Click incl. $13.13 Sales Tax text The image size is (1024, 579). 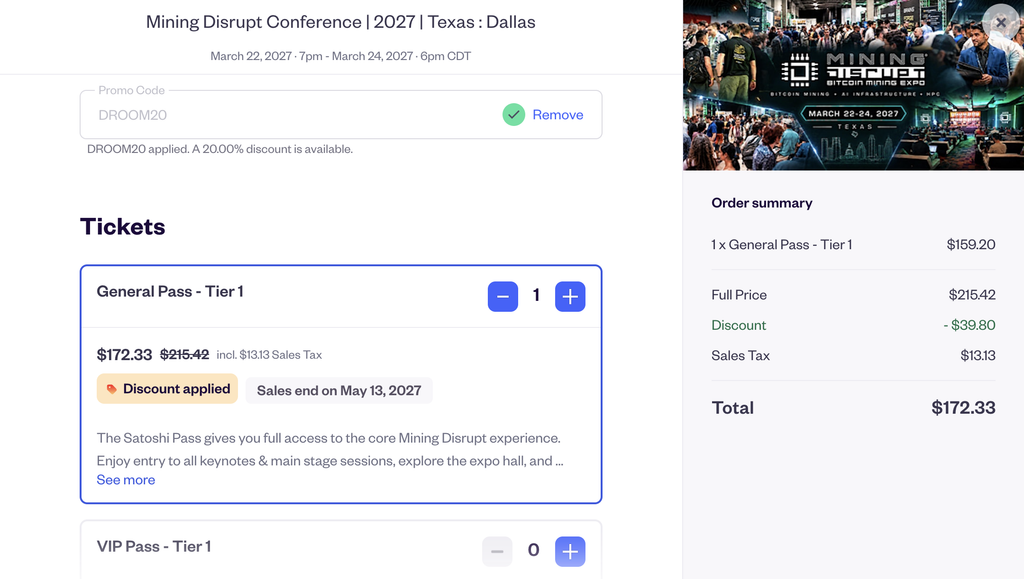269,354
